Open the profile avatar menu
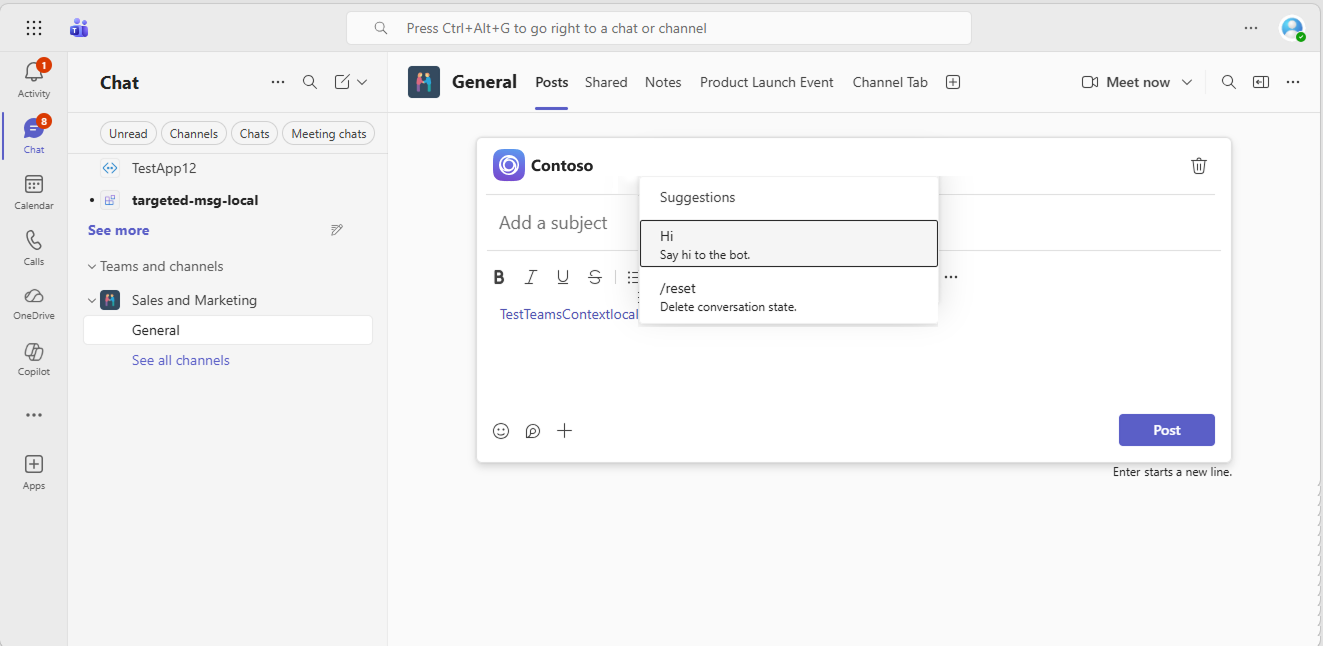The width and height of the screenshot is (1323, 646). pyautogui.click(x=1292, y=28)
